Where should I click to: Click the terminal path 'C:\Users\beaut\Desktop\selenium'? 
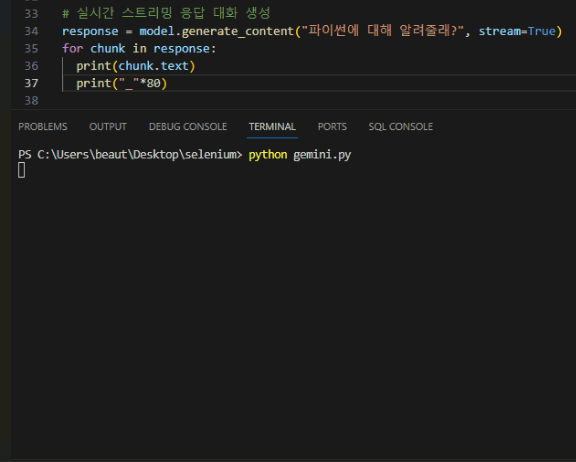click(137, 155)
